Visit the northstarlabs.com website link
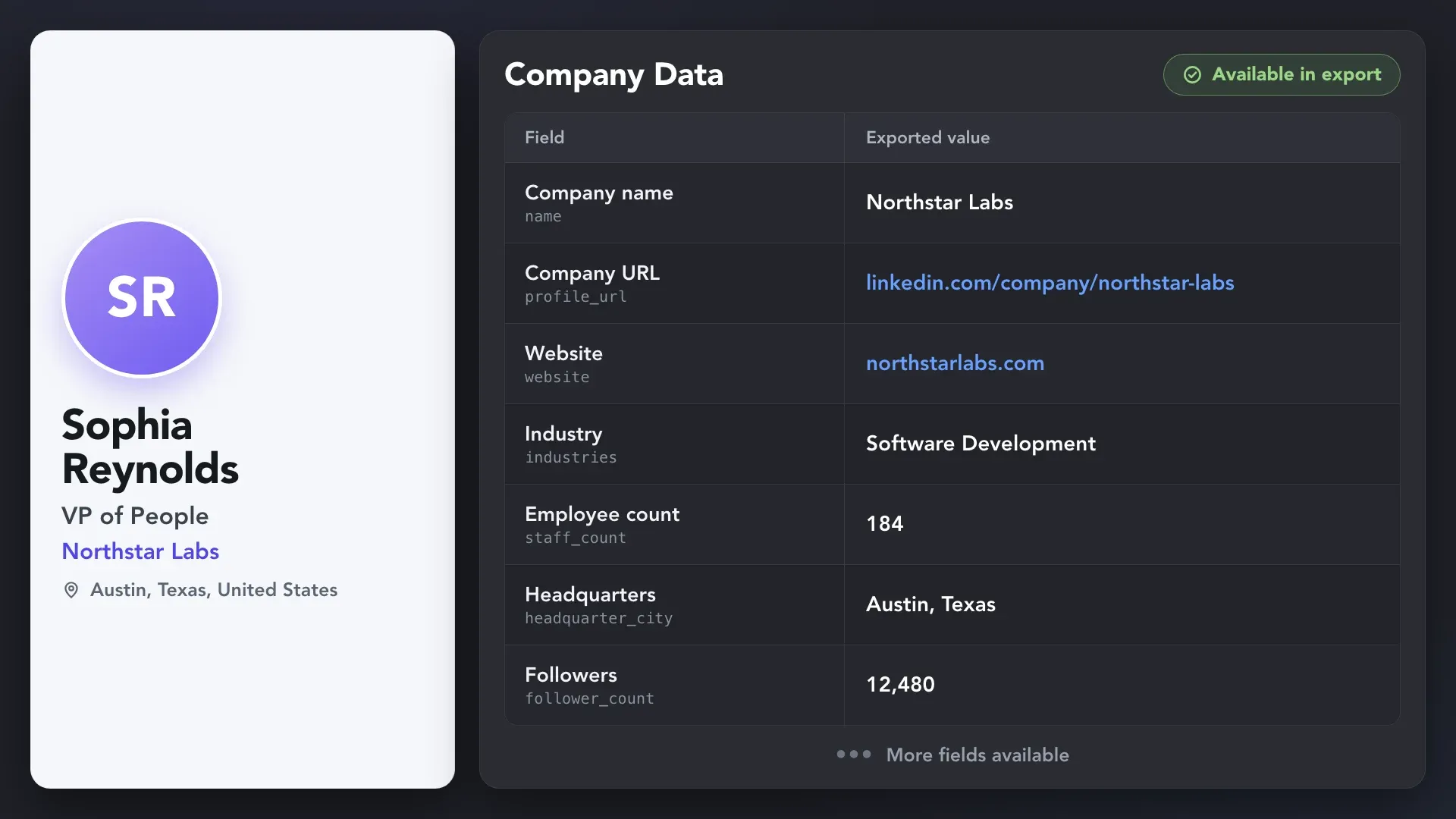 (x=955, y=363)
